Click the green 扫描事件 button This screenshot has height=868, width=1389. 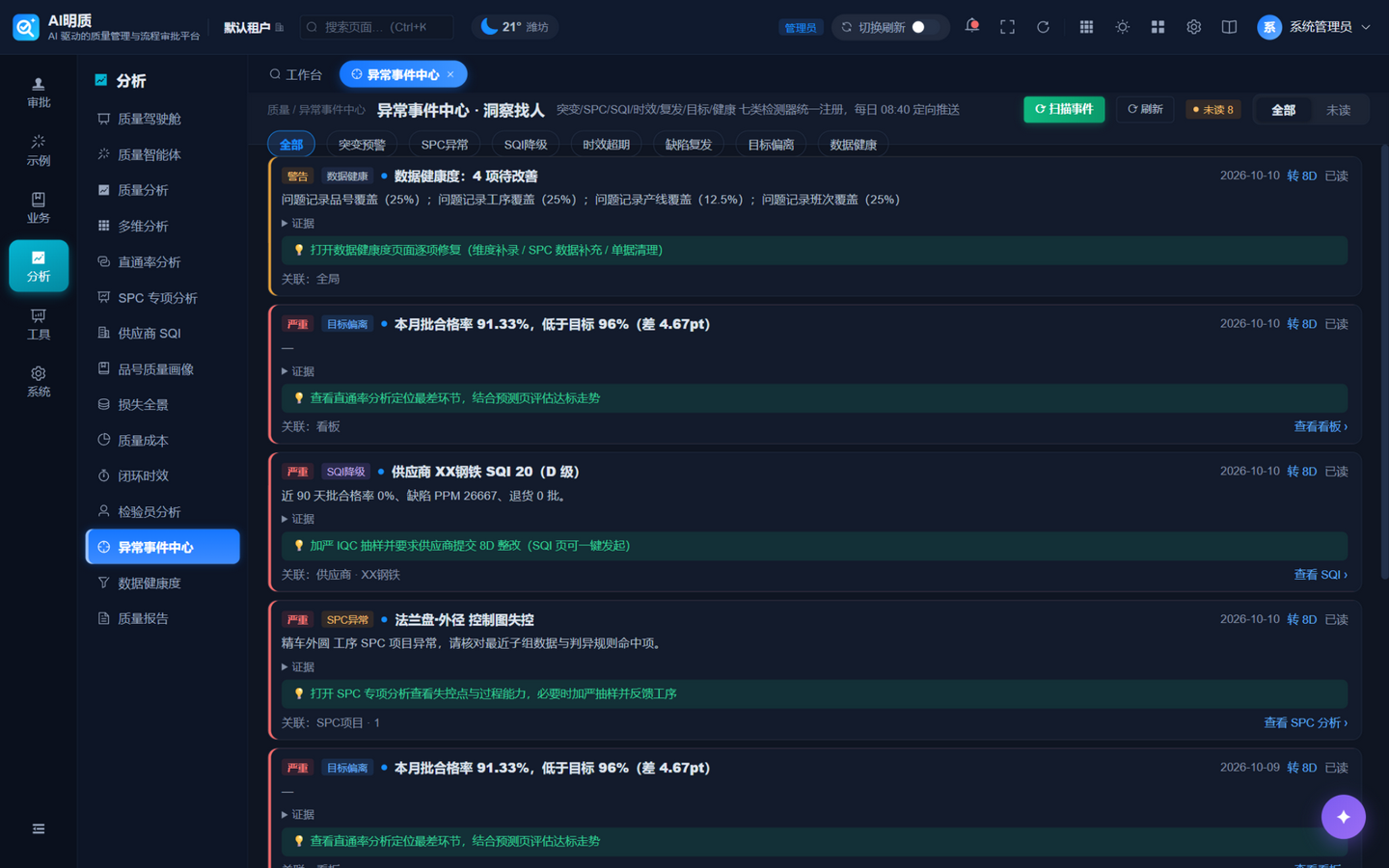1064,109
